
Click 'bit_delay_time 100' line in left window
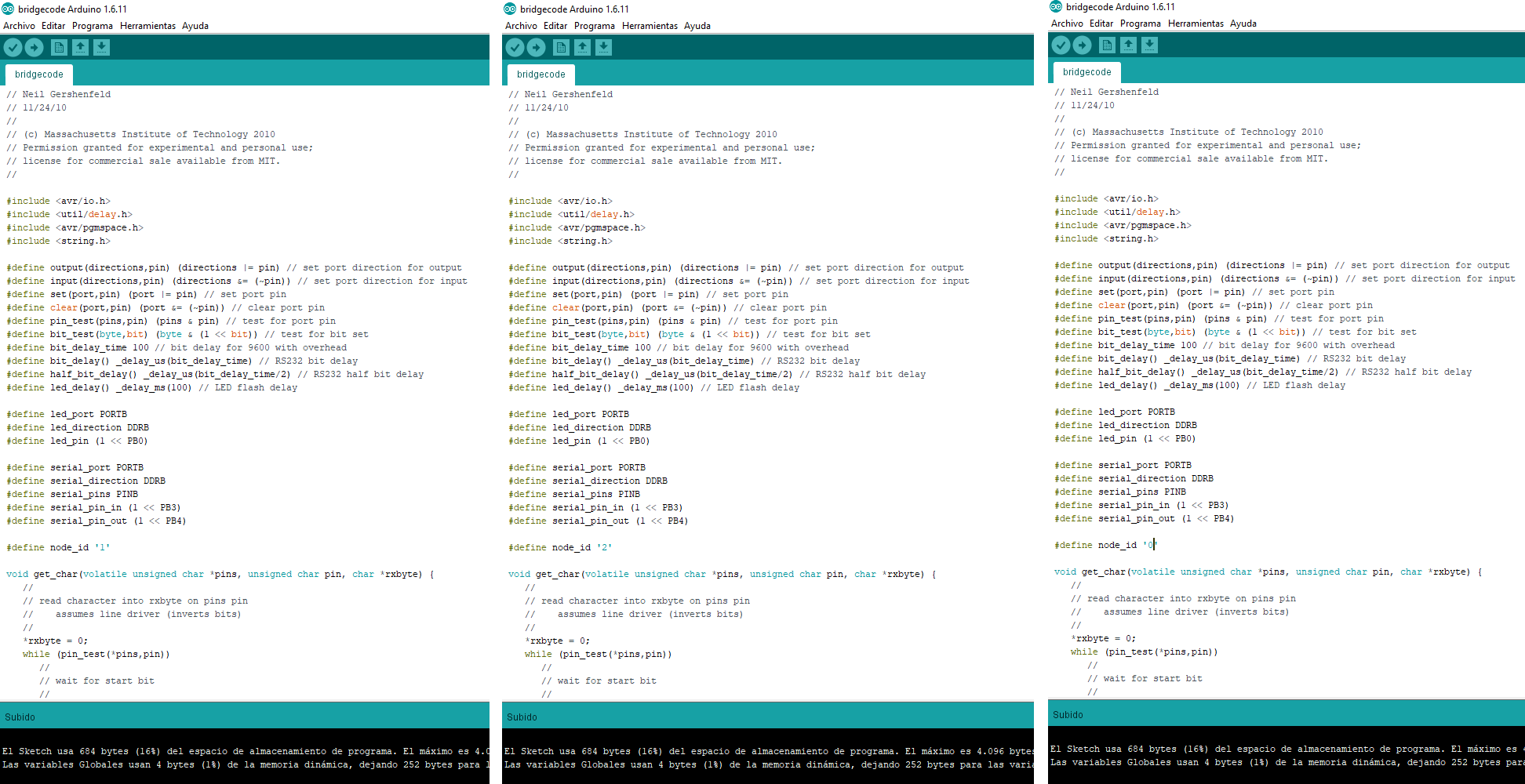click(x=177, y=347)
